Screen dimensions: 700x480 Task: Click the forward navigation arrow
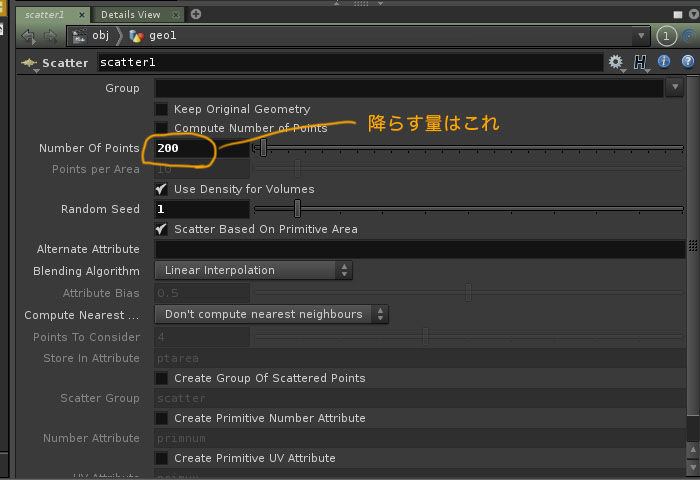[48, 36]
